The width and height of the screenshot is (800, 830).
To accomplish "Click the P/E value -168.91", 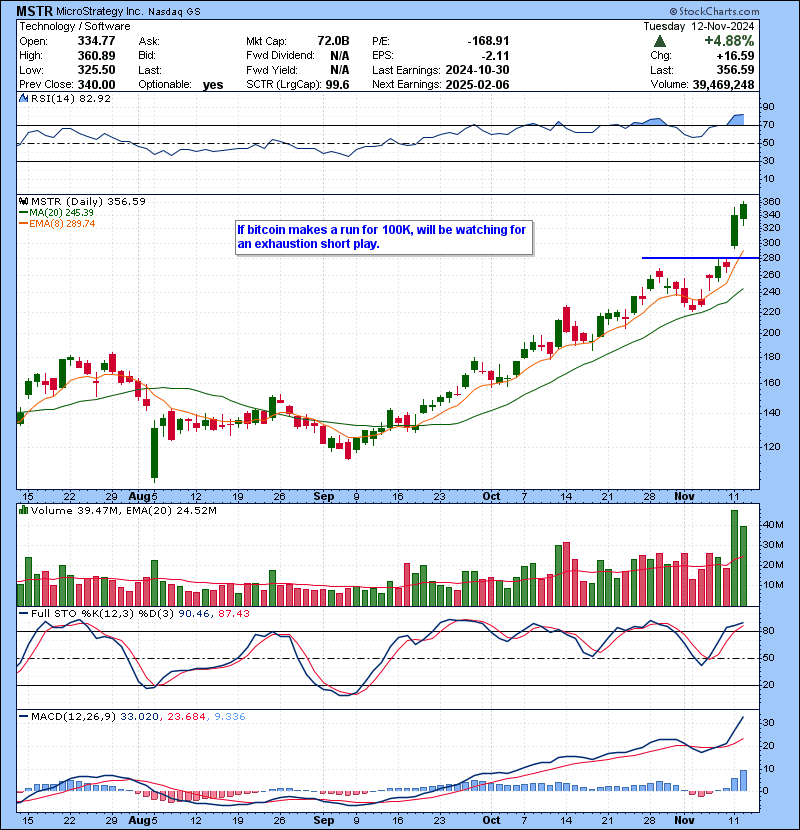I will [x=488, y=41].
